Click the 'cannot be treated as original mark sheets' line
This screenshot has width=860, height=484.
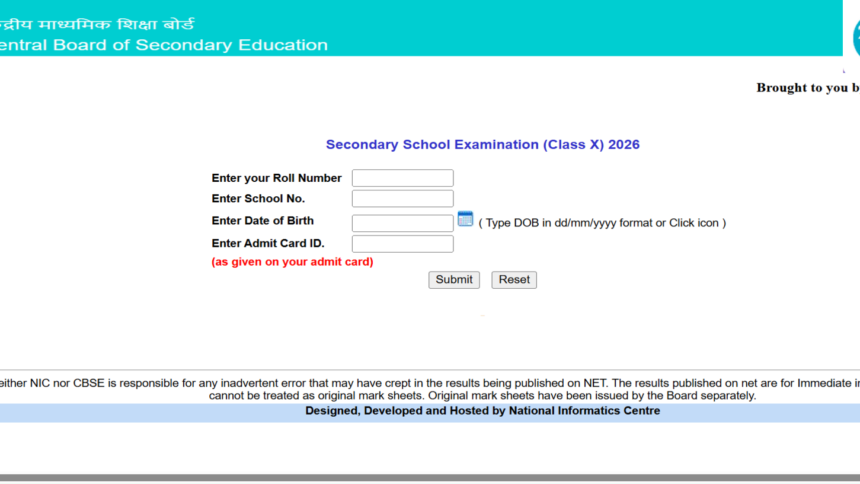tap(482, 396)
